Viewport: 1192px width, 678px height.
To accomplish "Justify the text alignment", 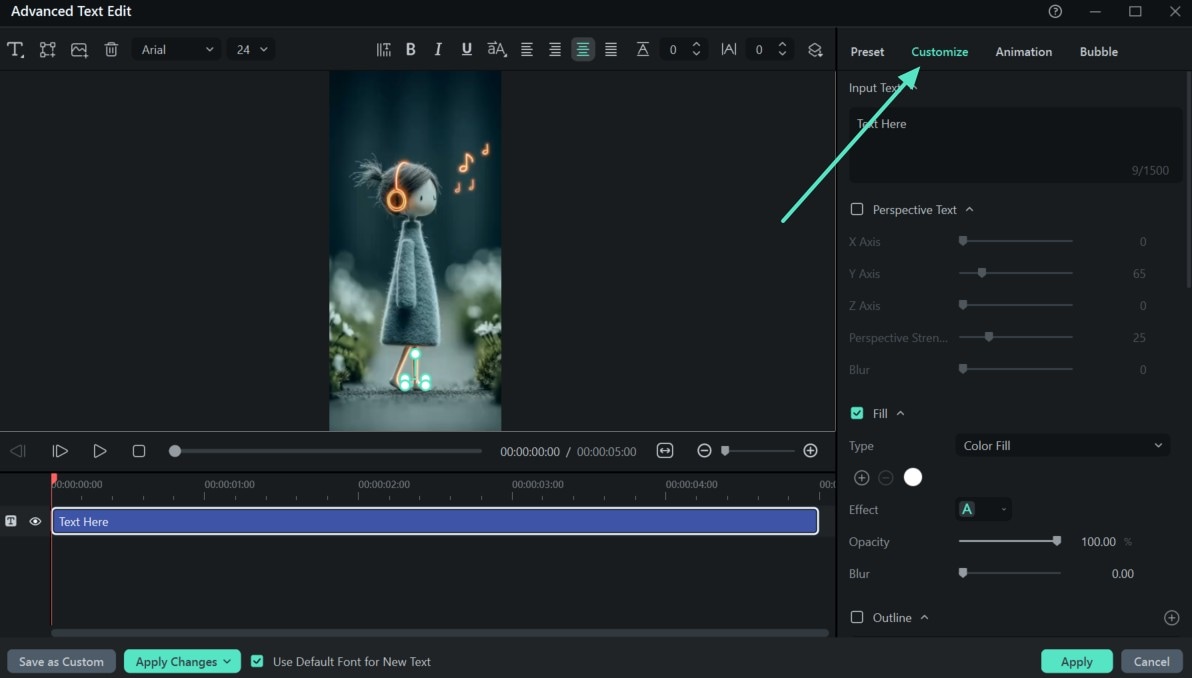I will 610,49.
